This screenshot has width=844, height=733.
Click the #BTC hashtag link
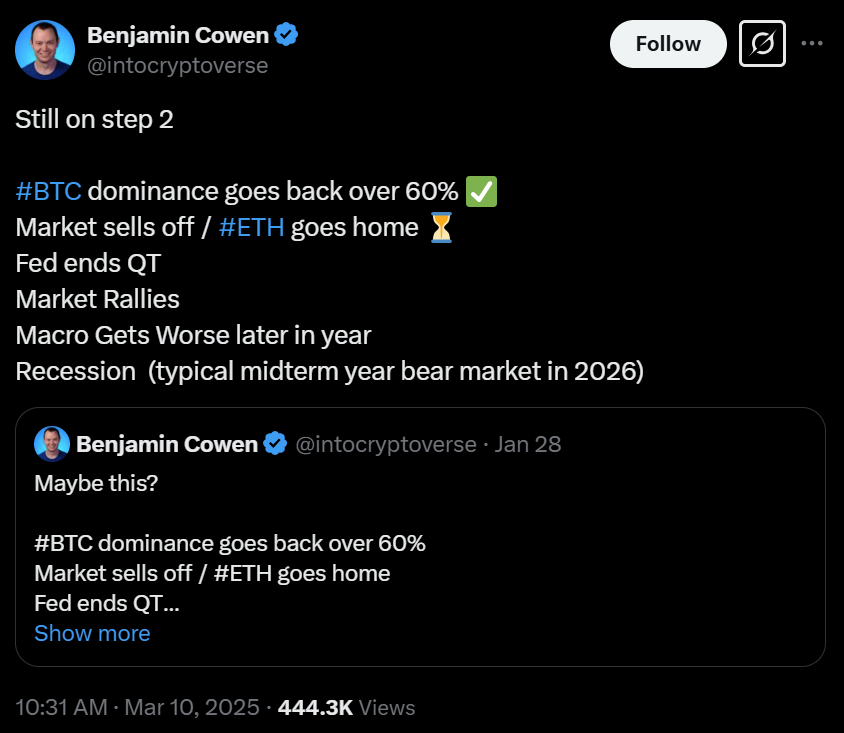coord(47,191)
